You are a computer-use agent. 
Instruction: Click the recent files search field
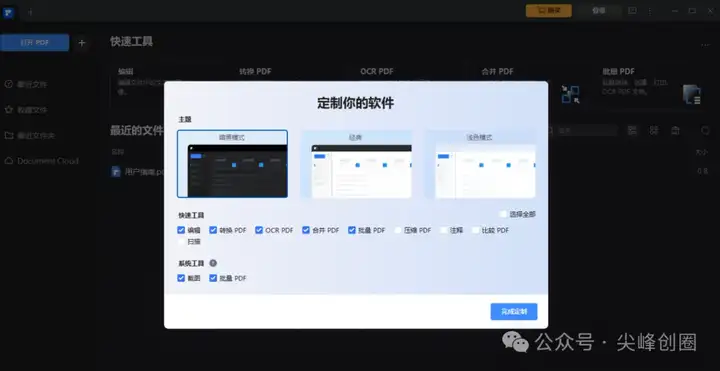coord(583,131)
